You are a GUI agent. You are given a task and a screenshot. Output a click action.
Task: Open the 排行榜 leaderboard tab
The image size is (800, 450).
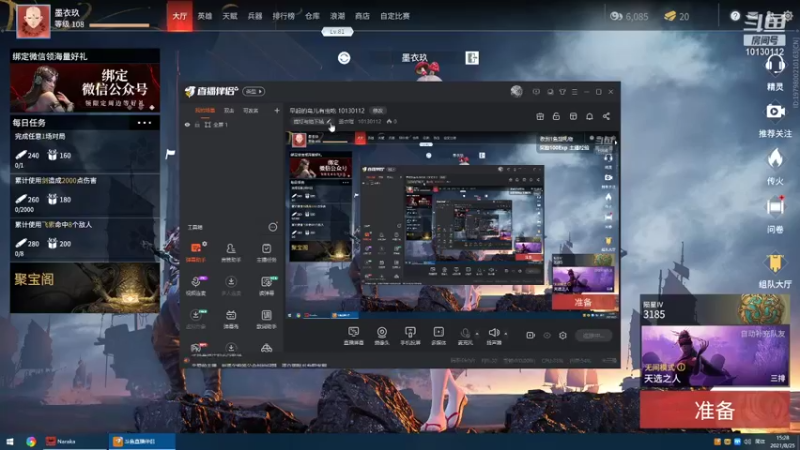[x=284, y=16]
